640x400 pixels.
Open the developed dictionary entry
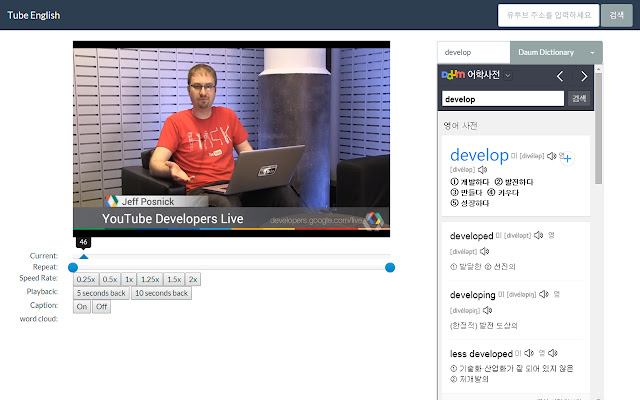(x=471, y=236)
